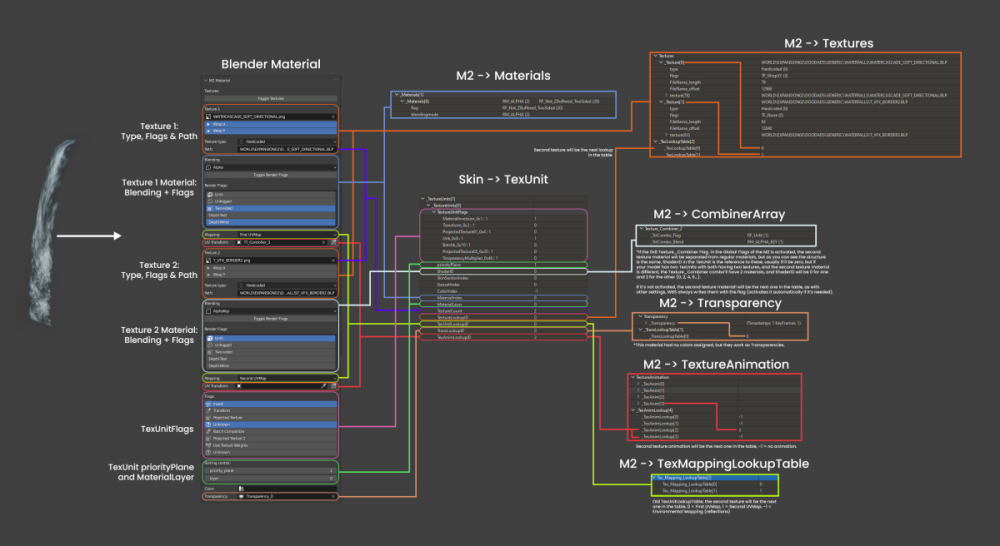Open the Alpha blending mode dropdown

(x=272, y=166)
